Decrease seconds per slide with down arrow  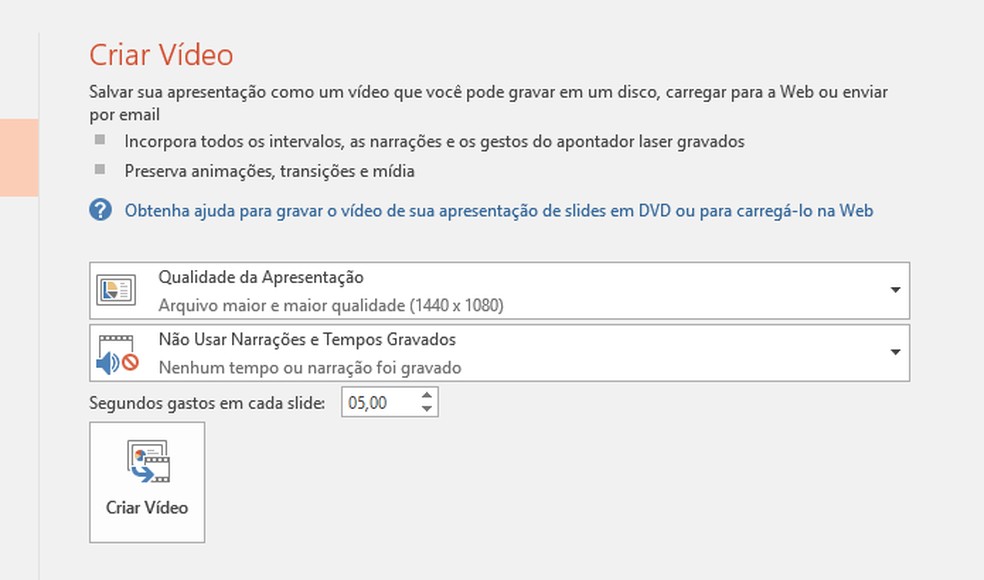pyautogui.click(x=426, y=407)
